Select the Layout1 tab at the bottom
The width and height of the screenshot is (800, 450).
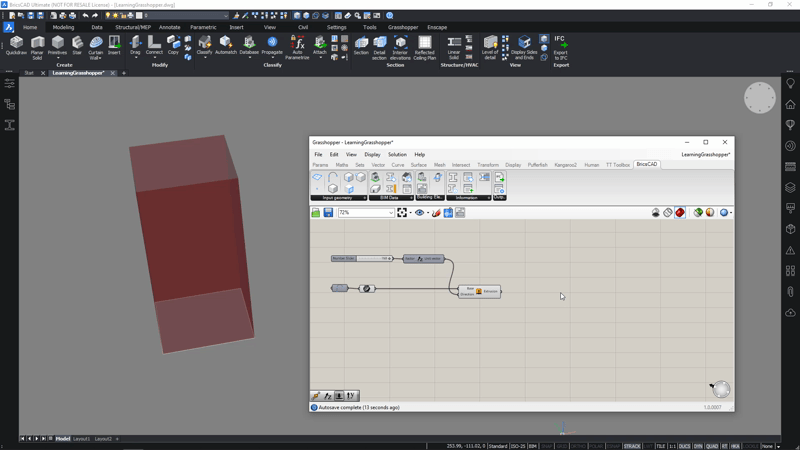coord(81,439)
